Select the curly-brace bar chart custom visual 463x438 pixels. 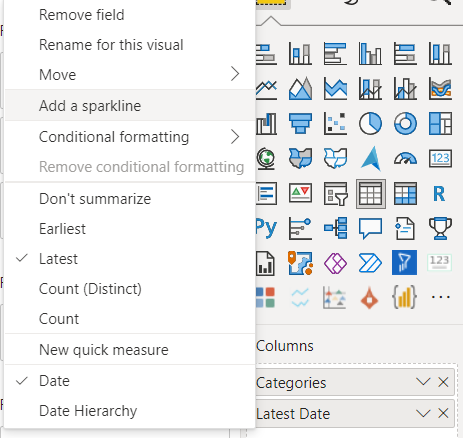(x=404, y=297)
